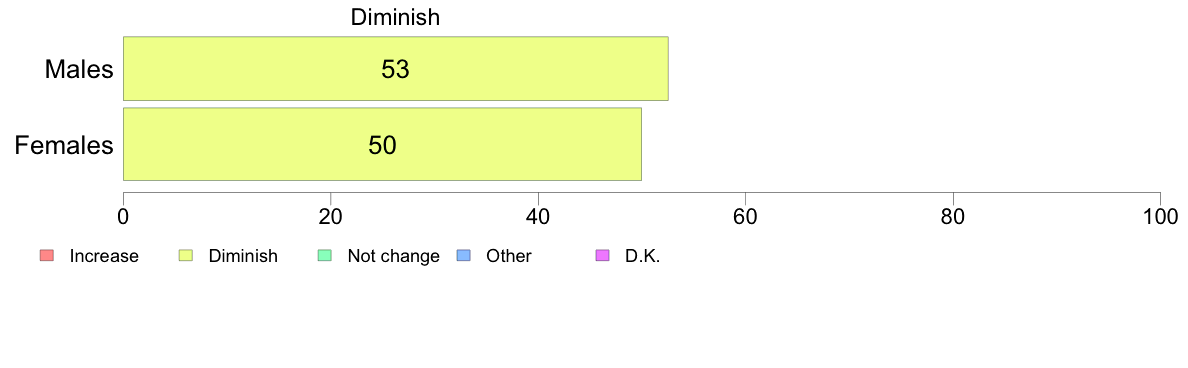Click the 0 axis tick label
This screenshot has height=368, width=1188.
[123, 217]
